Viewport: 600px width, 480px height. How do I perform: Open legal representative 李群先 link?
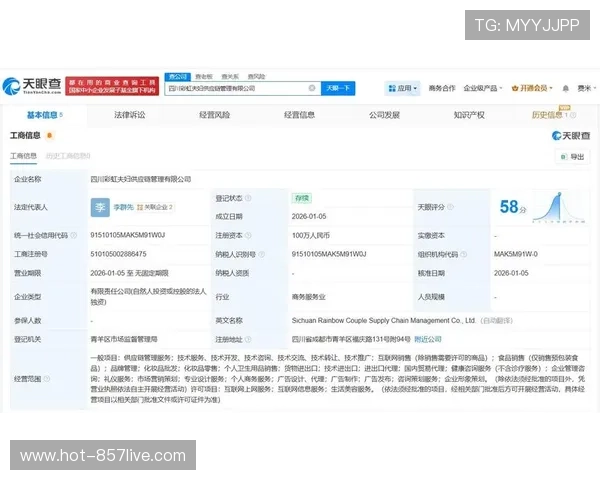click(123, 207)
